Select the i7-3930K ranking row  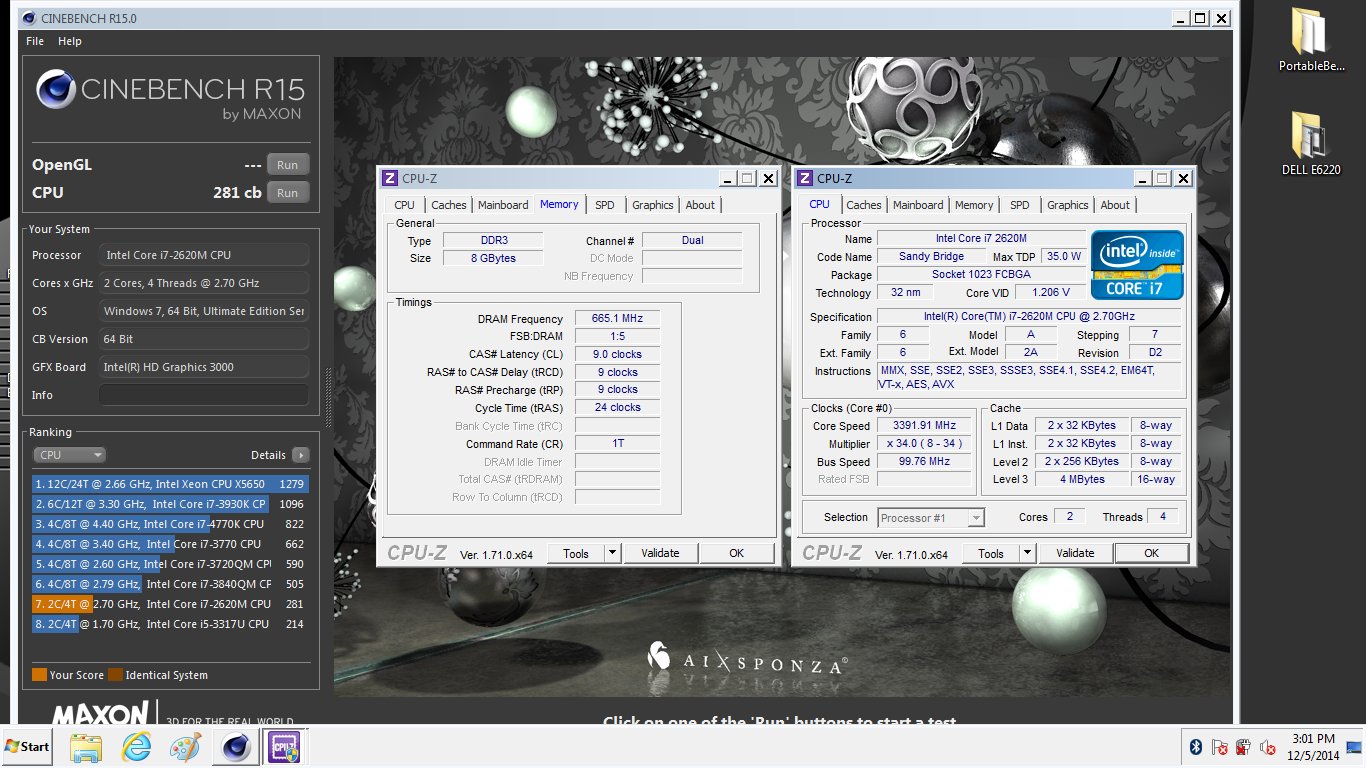click(x=170, y=504)
